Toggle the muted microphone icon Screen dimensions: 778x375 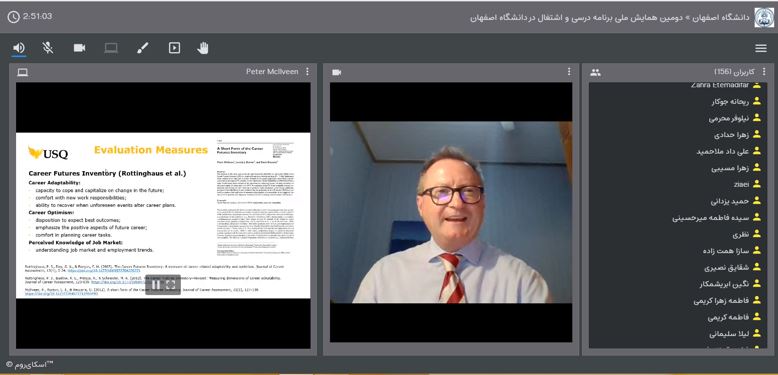(x=48, y=48)
